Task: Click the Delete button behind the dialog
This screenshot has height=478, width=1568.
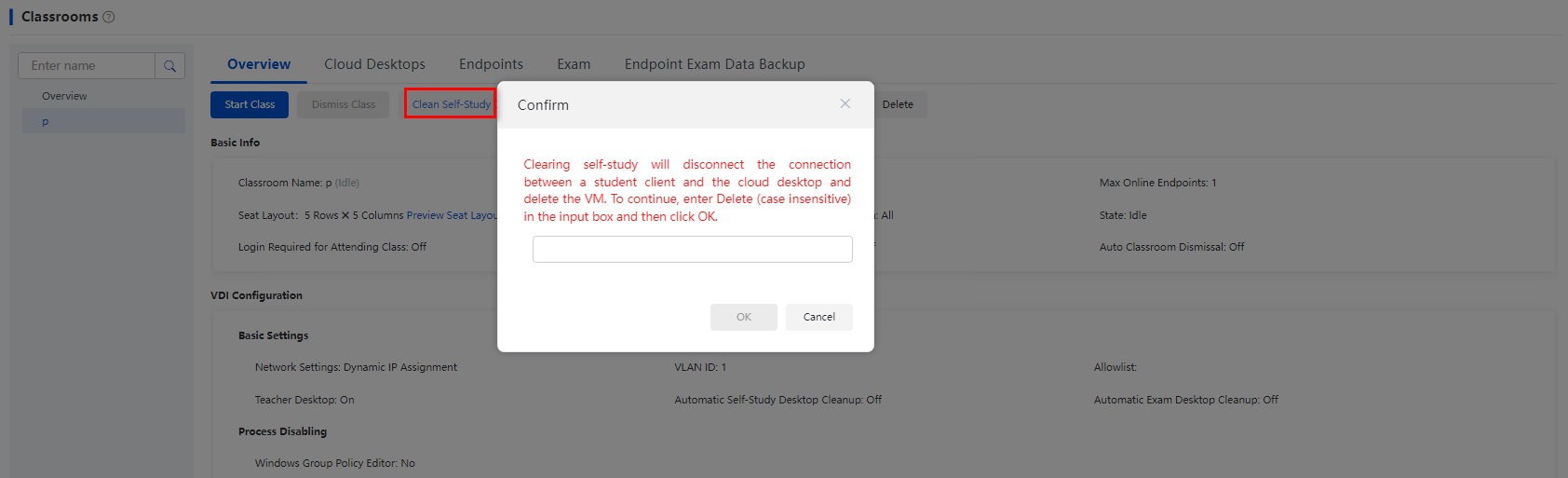Action: point(899,104)
